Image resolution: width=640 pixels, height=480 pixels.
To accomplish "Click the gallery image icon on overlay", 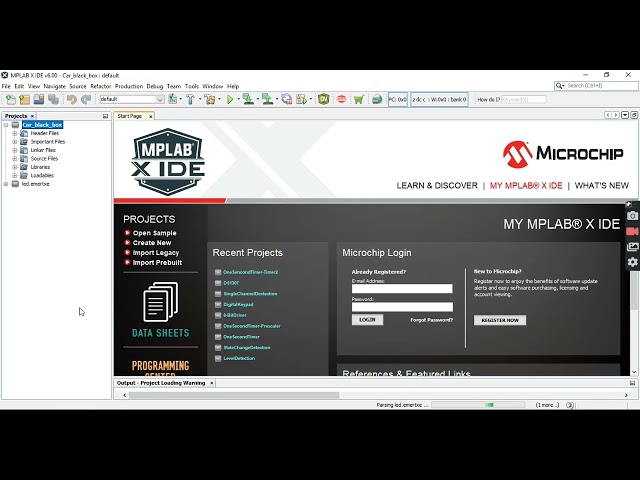I will [632, 247].
